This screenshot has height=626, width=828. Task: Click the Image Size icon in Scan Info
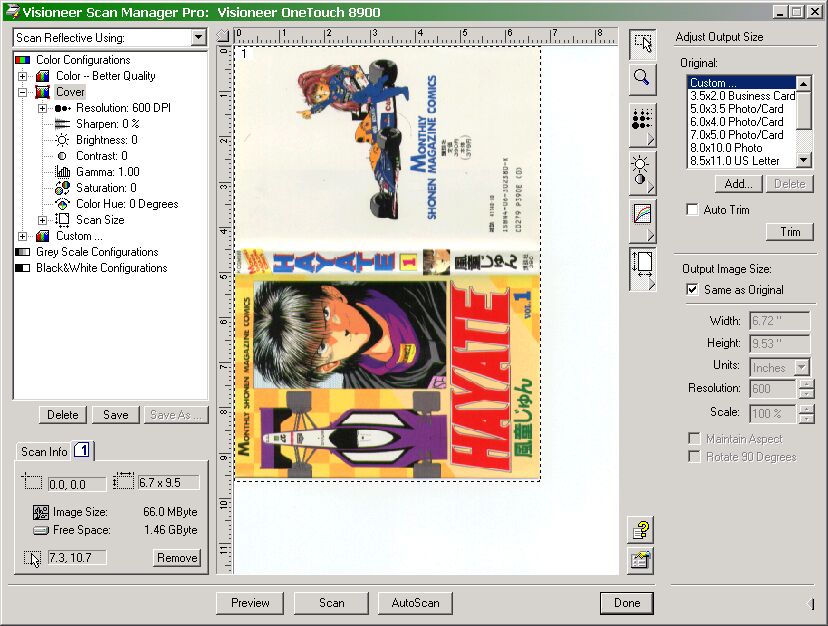pyautogui.click(x=41, y=512)
